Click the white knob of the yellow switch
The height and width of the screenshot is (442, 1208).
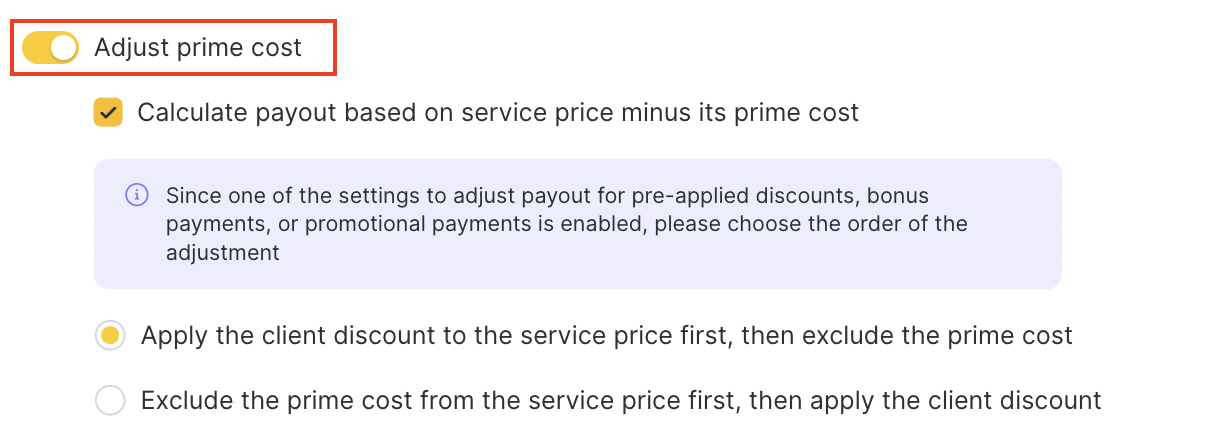pos(64,47)
